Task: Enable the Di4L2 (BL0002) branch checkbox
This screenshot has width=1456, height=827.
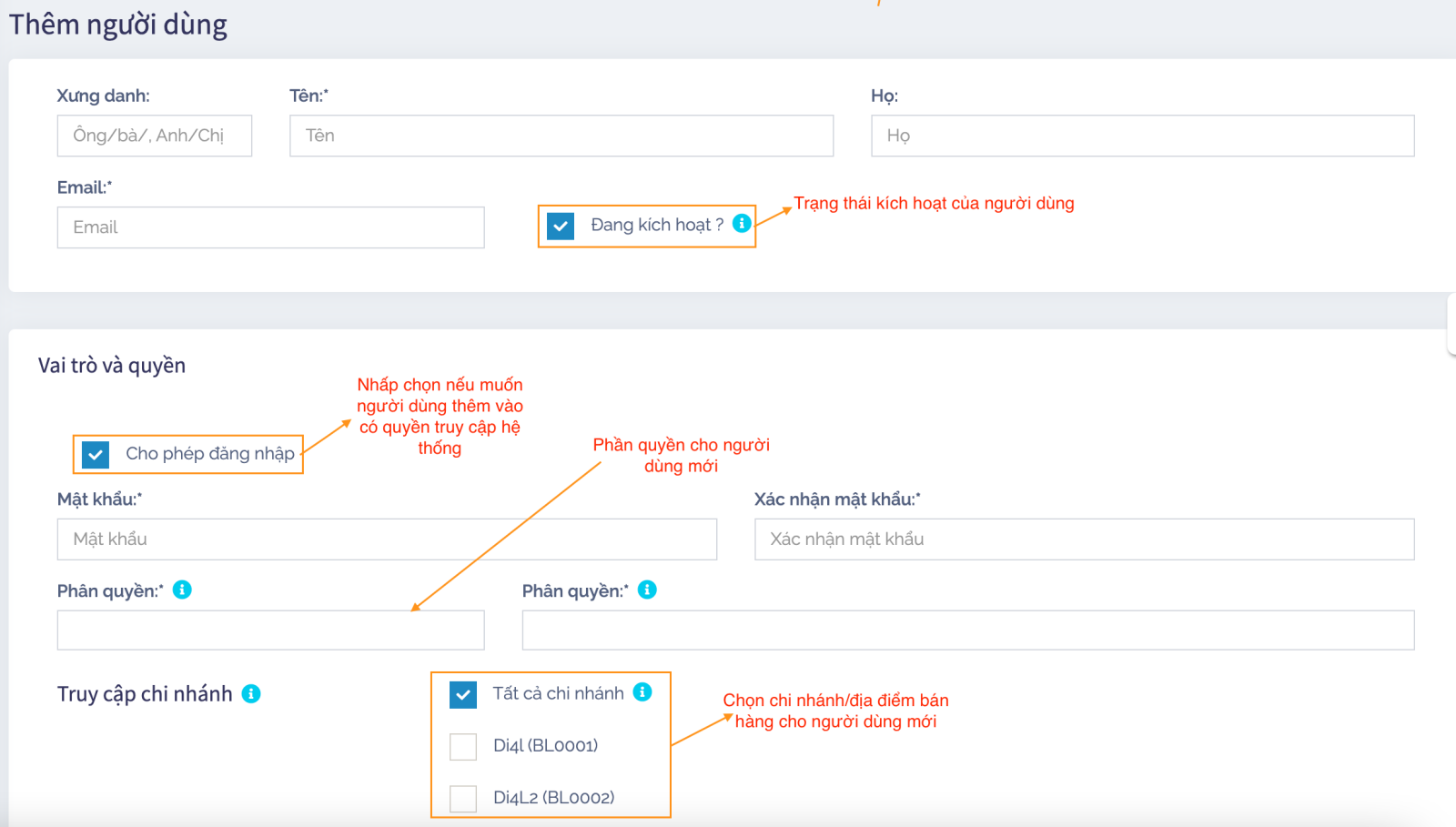Action: 463,798
